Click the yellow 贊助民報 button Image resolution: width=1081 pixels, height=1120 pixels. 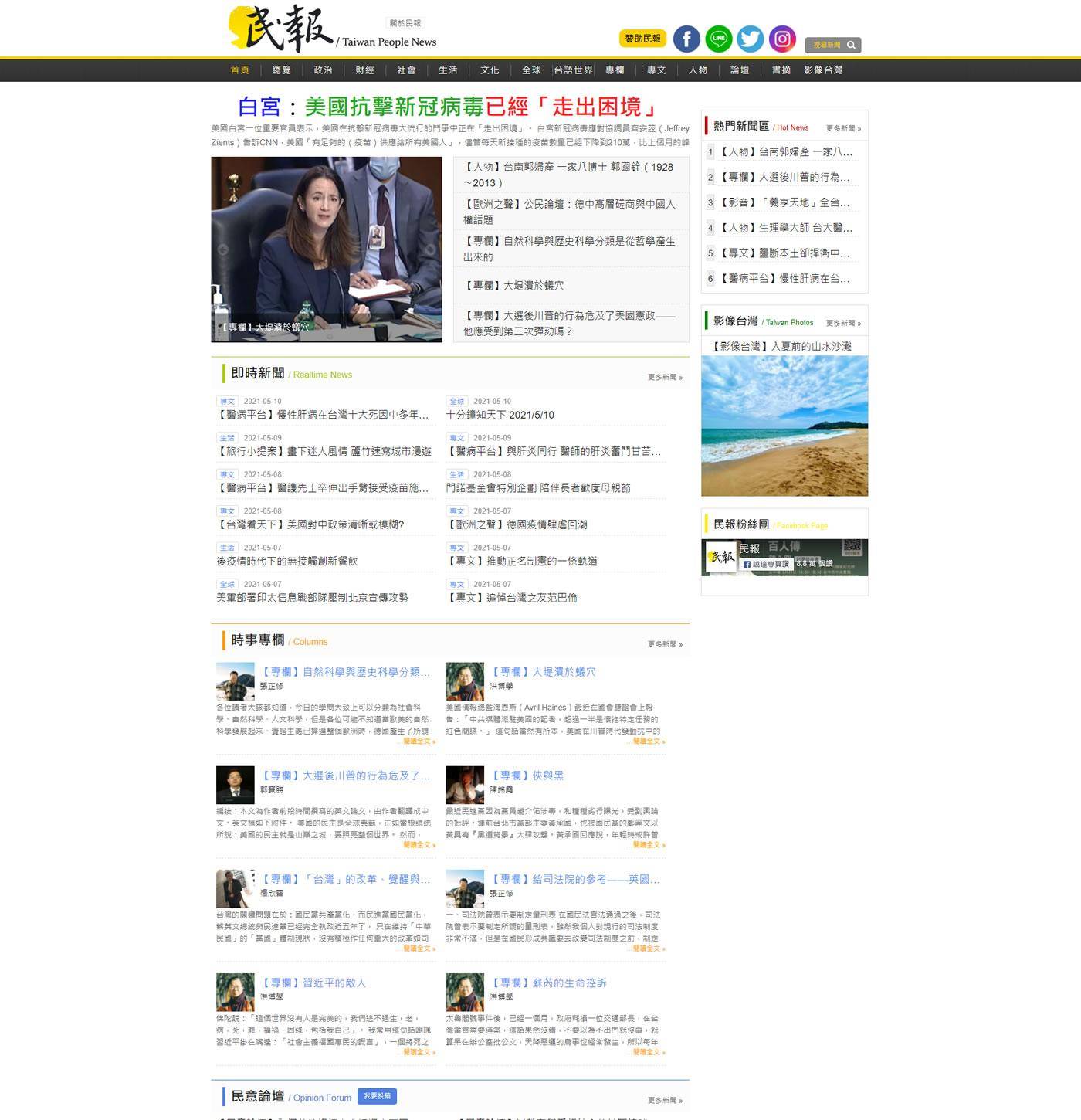tap(643, 36)
